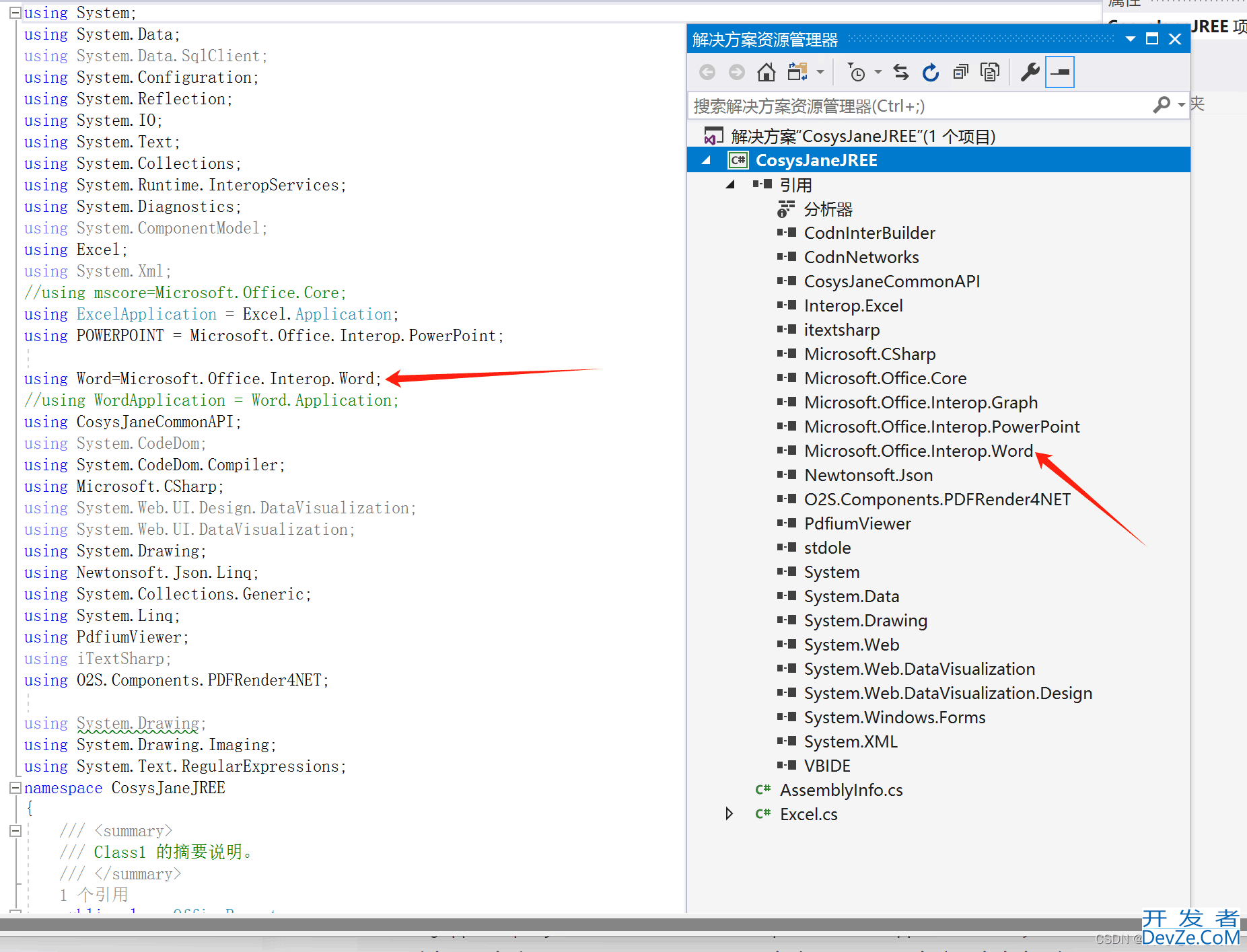Open the AssemblyInfo.cs file
The width and height of the screenshot is (1247, 952).
tap(841, 790)
